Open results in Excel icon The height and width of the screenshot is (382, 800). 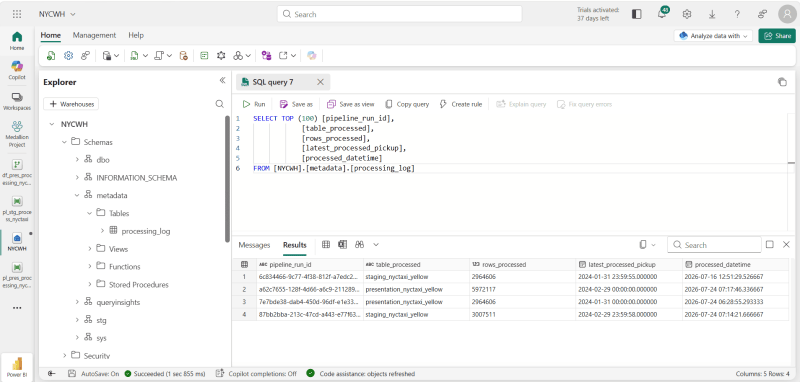click(342, 245)
